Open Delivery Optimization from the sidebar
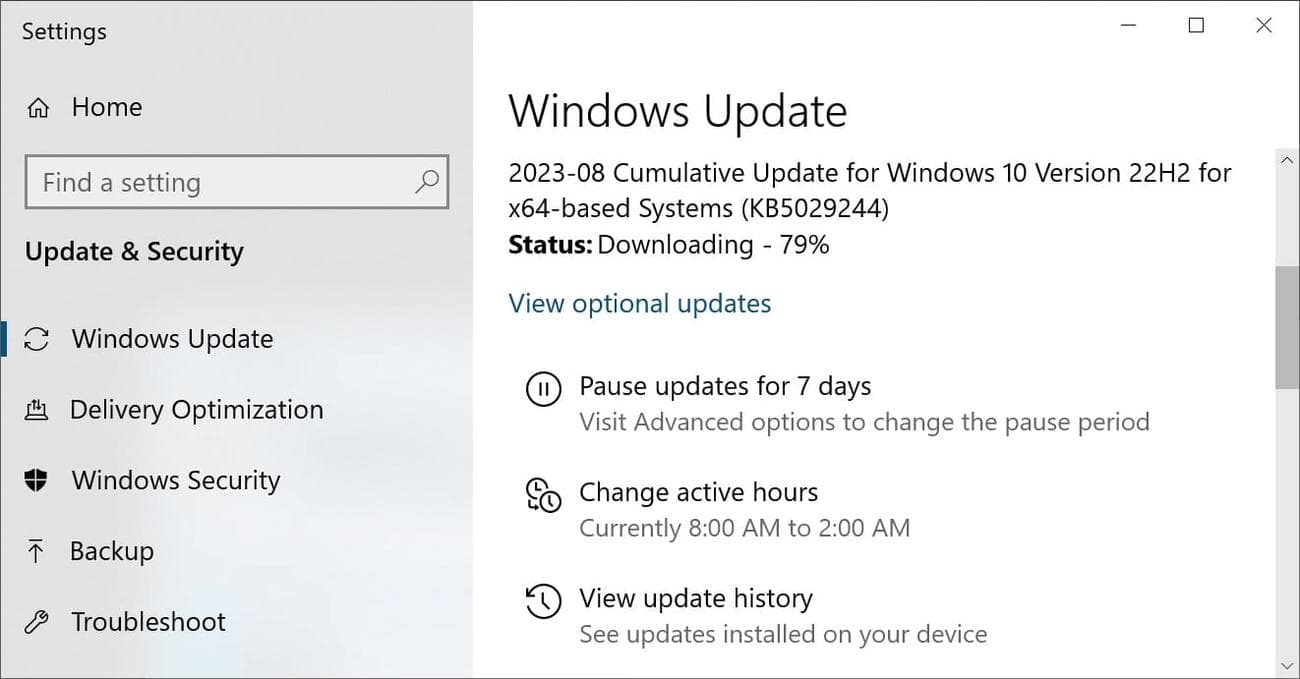 point(196,410)
